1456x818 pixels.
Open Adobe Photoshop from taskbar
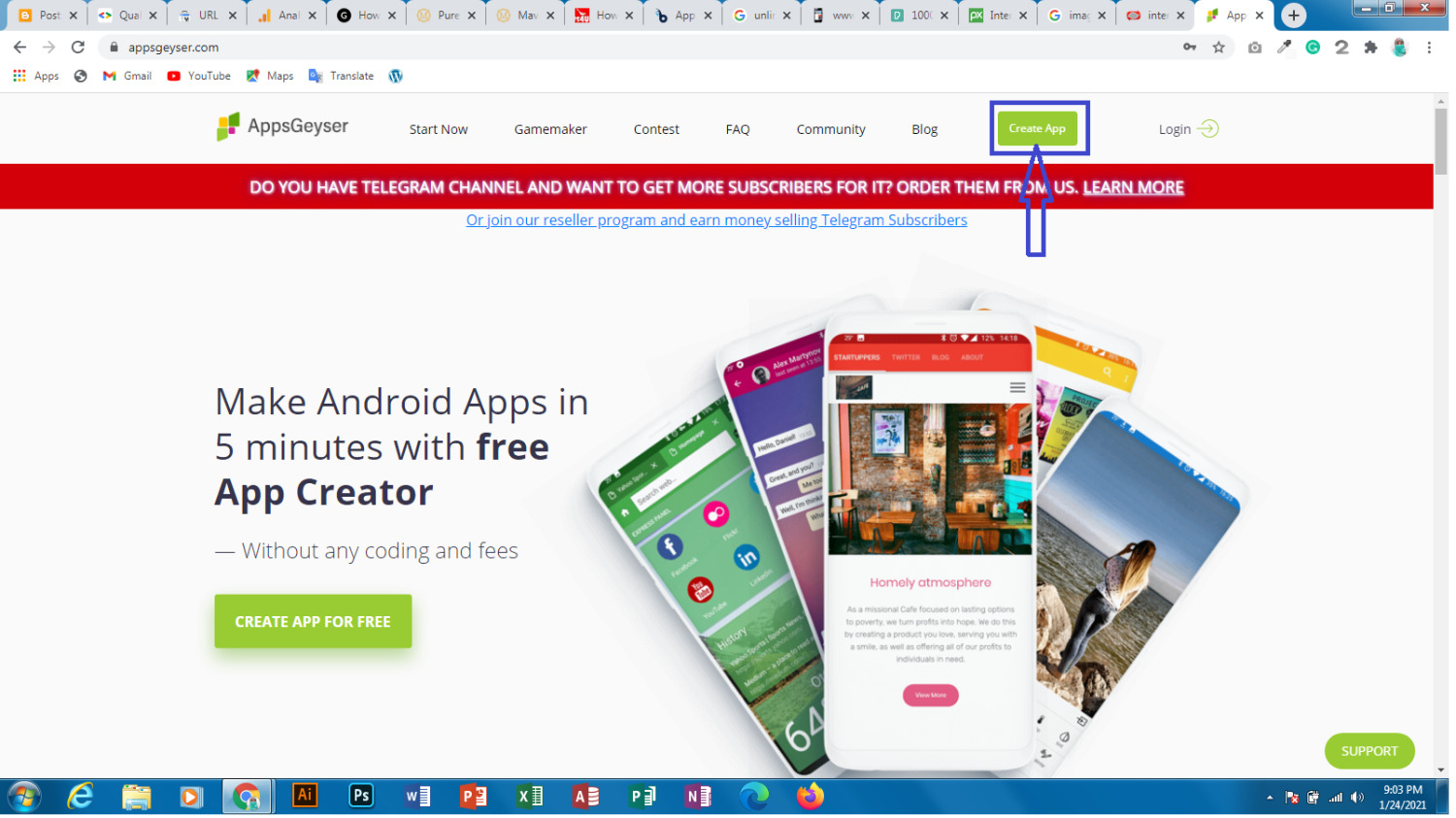tap(361, 797)
